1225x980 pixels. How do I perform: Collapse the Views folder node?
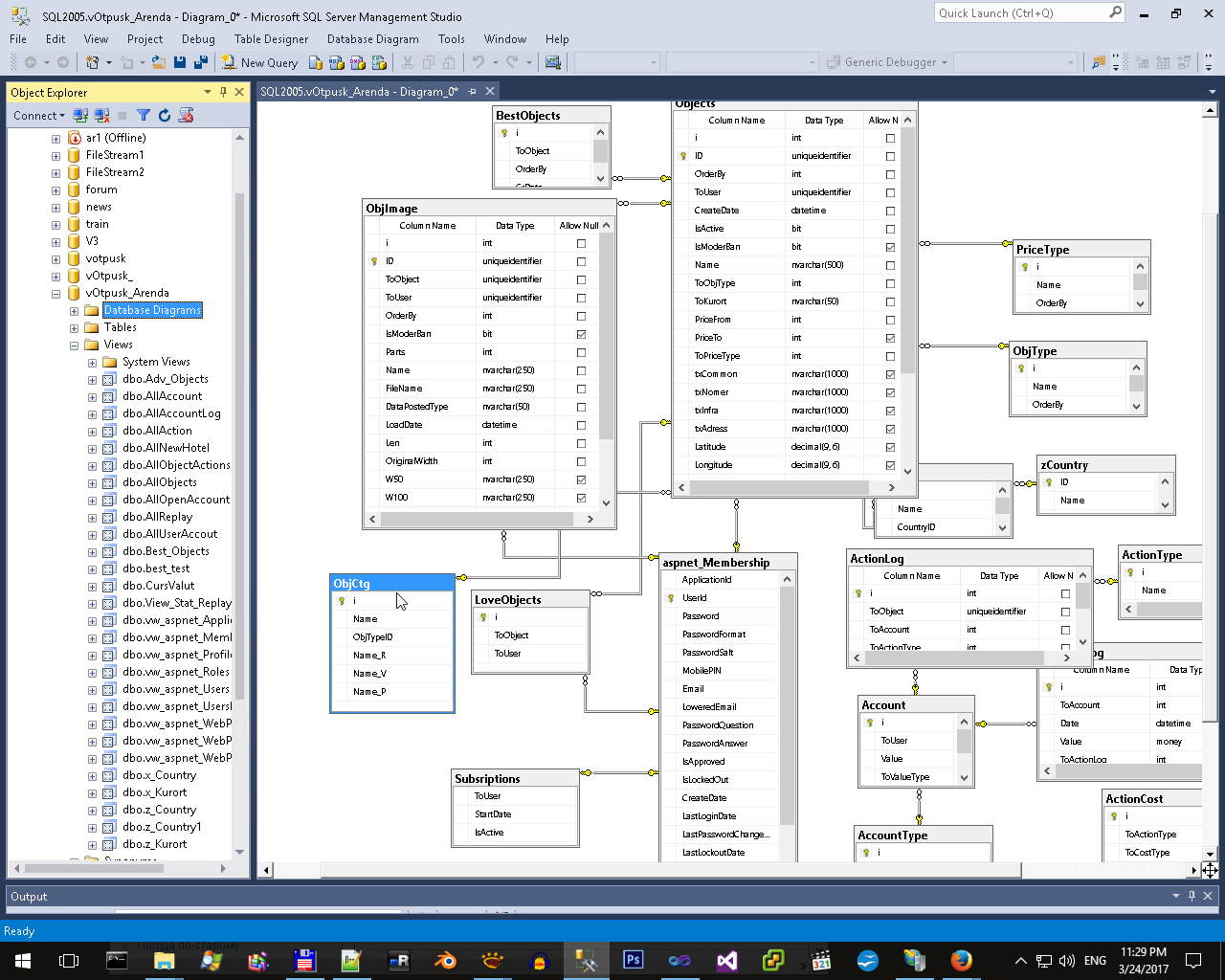click(x=75, y=345)
